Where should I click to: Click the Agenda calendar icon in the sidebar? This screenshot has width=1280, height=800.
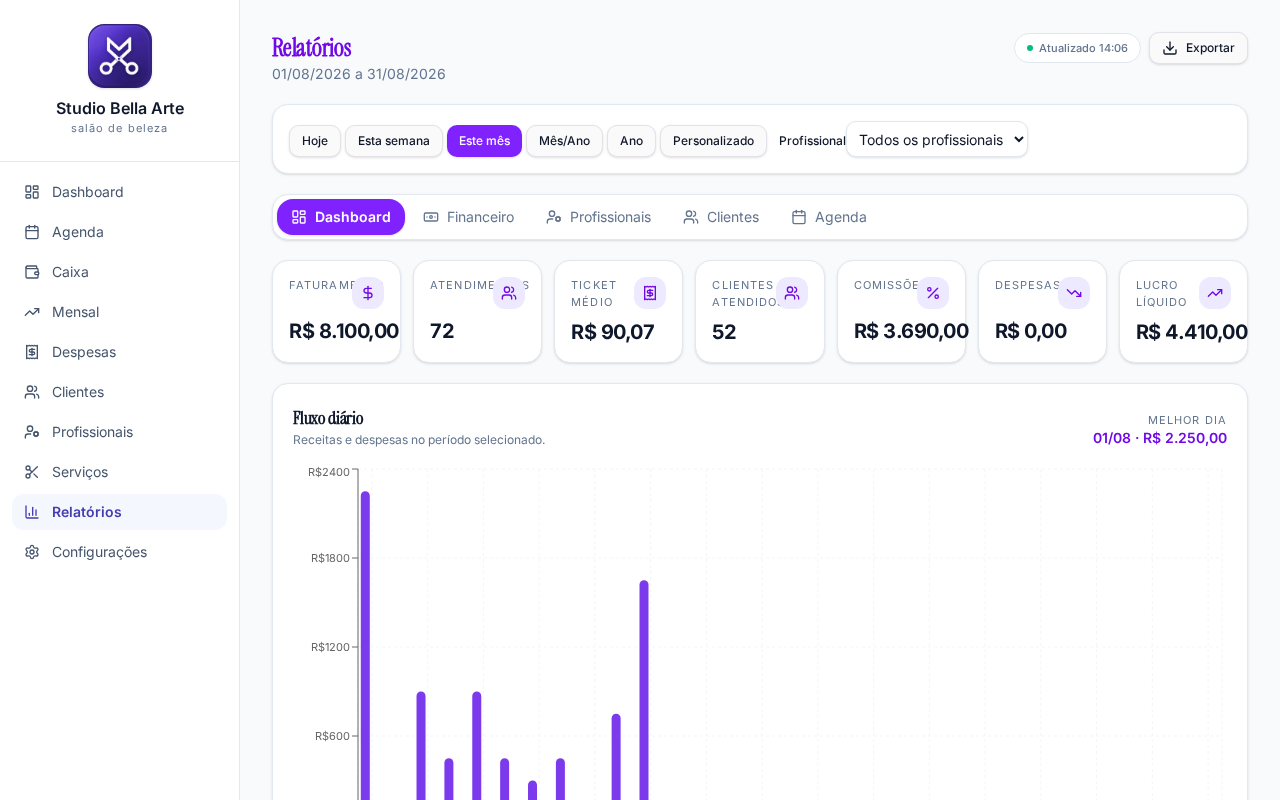(32, 232)
